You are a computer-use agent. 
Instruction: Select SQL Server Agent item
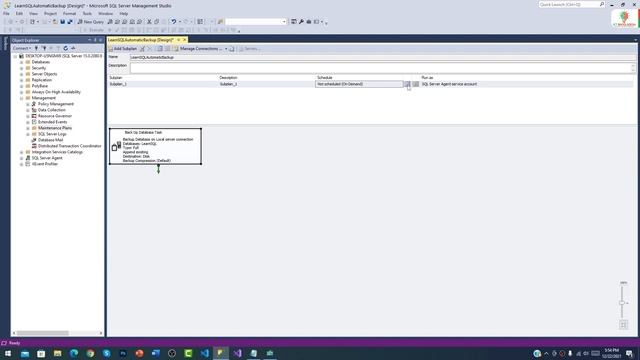pyautogui.click(x=47, y=158)
